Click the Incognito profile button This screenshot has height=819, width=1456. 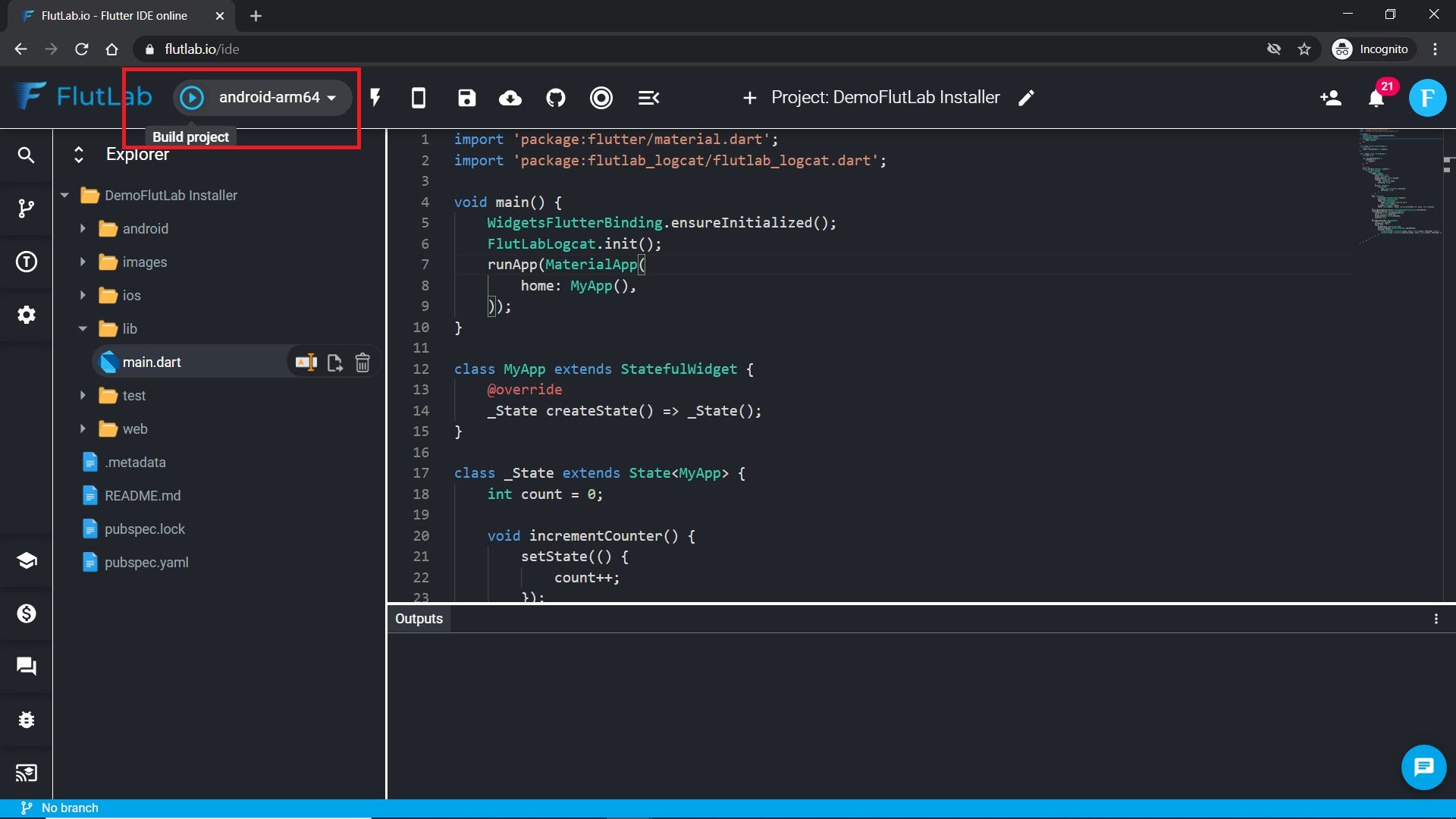pos(1373,49)
